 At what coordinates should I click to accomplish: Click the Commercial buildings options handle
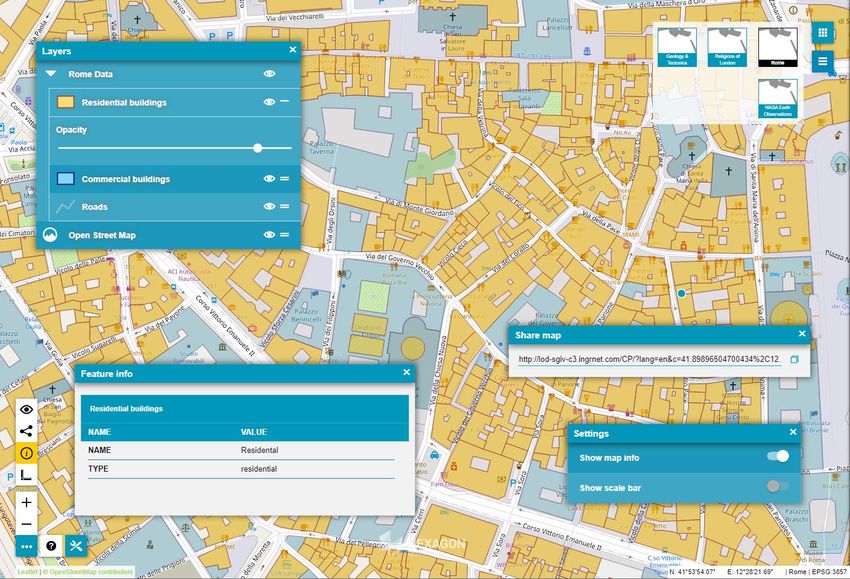click(285, 178)
